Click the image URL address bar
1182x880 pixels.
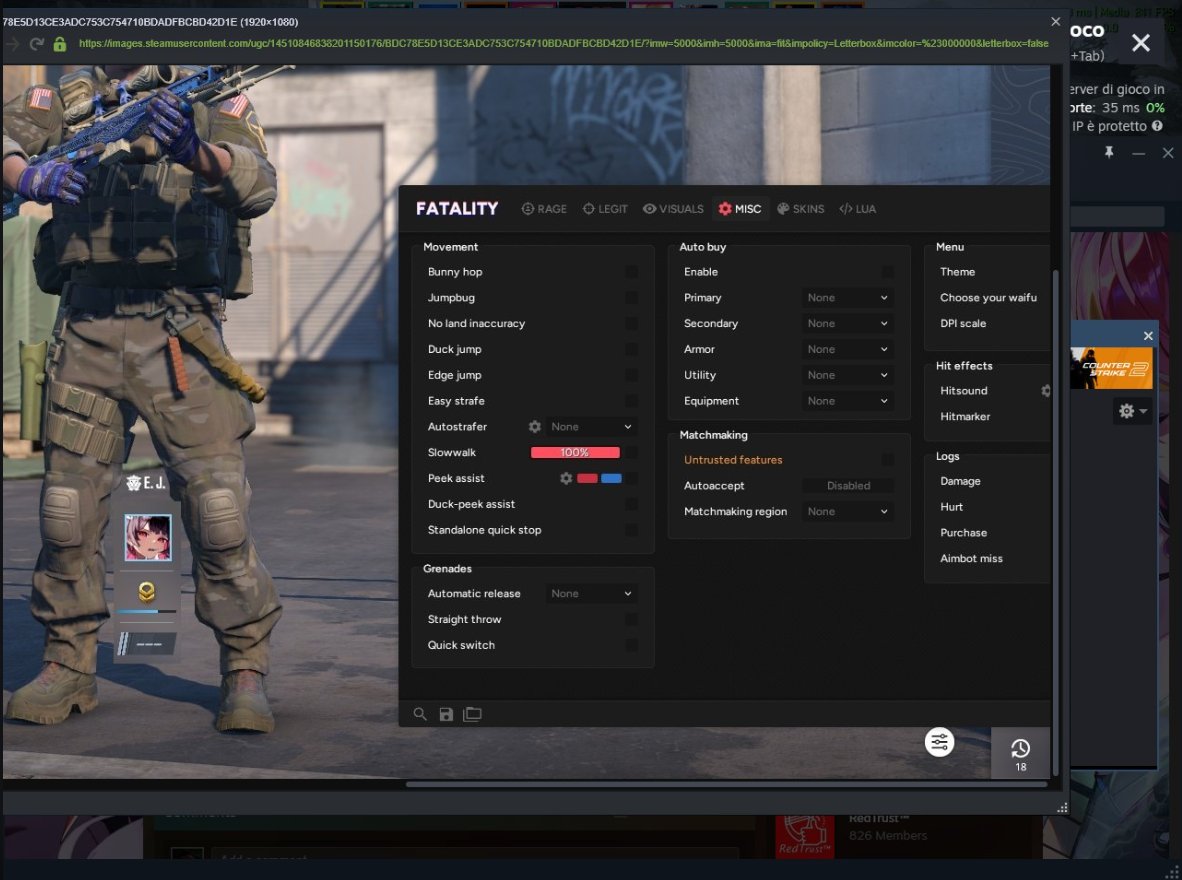[563, 44]
